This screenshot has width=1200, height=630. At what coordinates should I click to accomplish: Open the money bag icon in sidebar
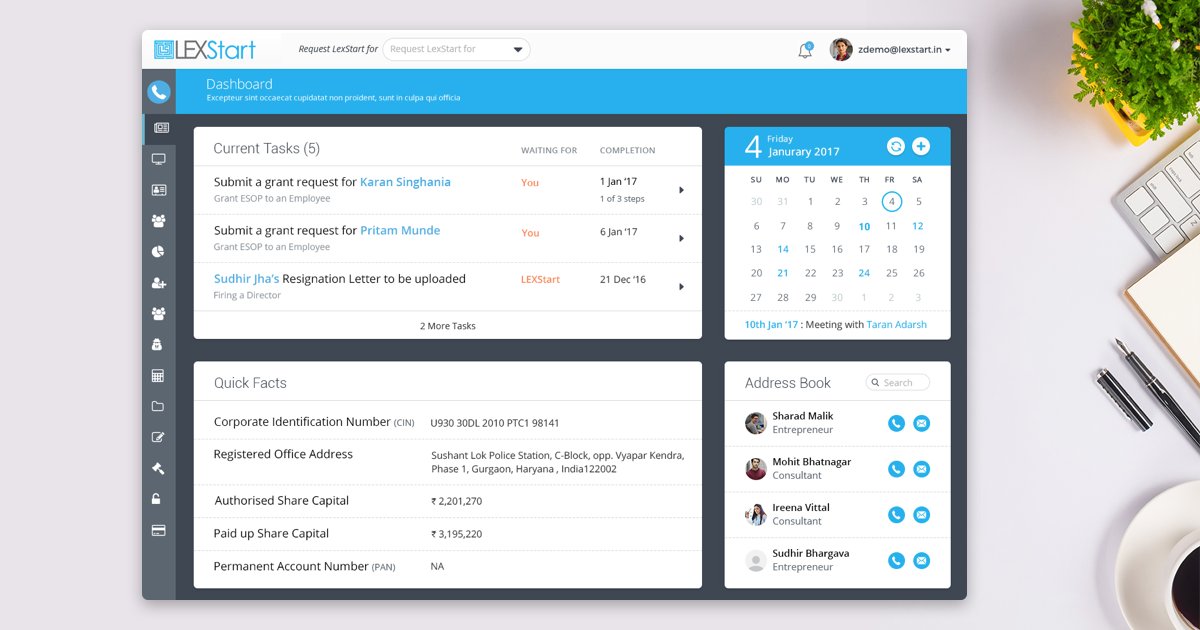click(158, 345)
